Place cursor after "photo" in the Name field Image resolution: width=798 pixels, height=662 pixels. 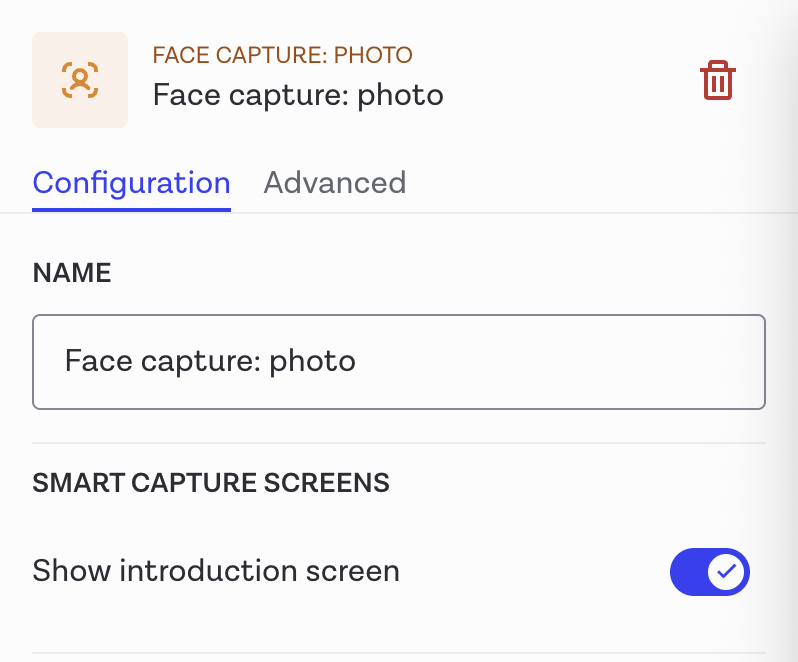coord(357,361)
